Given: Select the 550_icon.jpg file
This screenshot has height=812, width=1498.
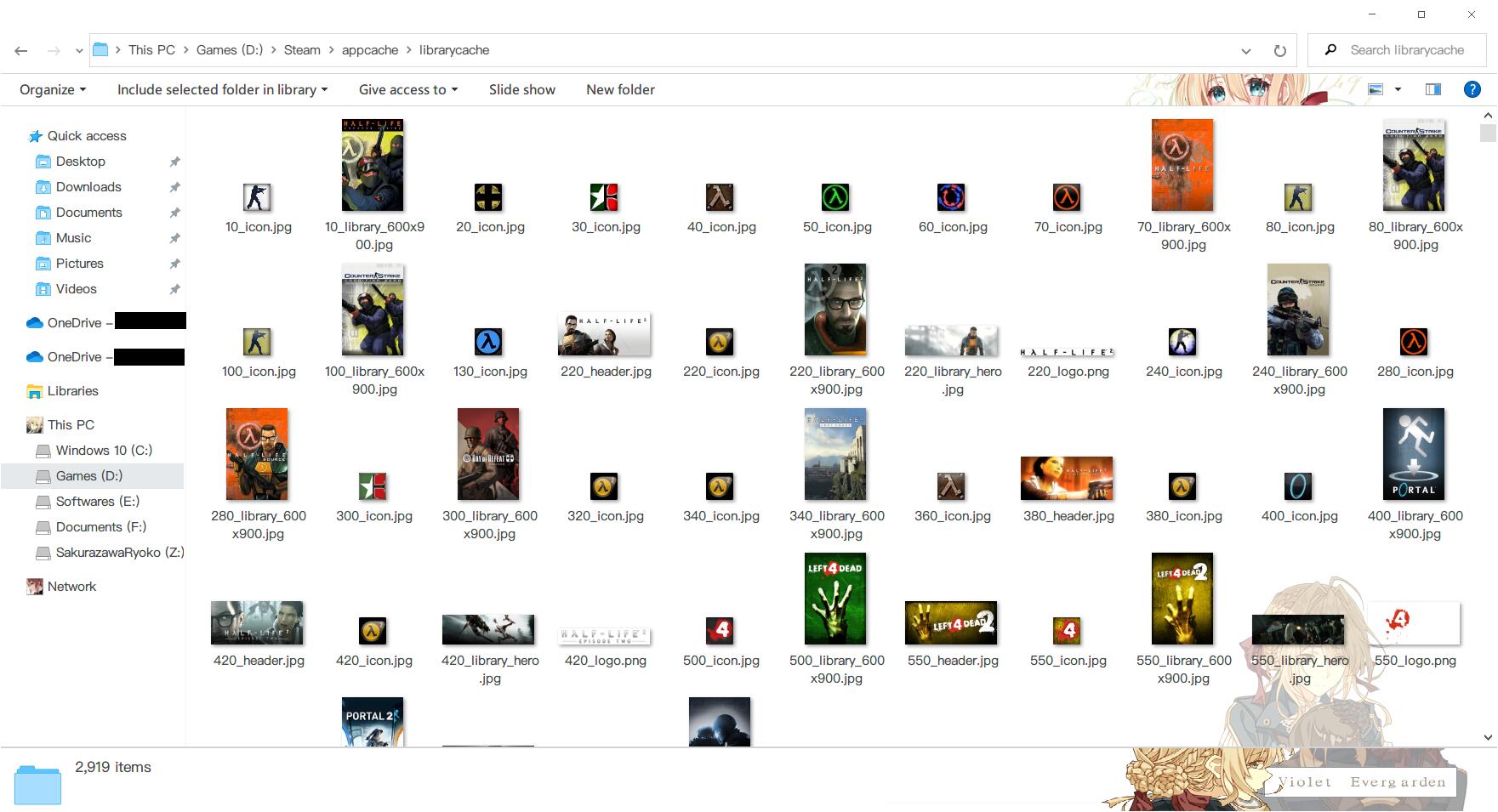Looking at the screenshot, I should click(x=1067, y=632).
